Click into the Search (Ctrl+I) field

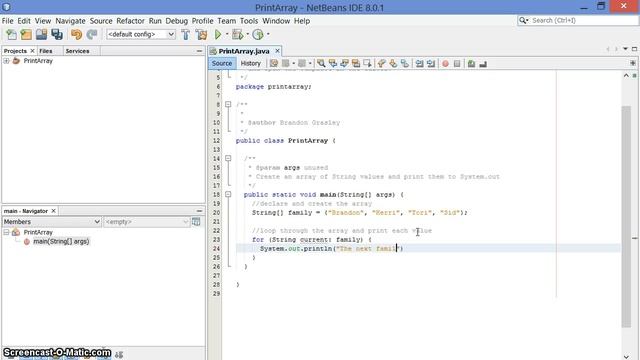(x=584, y=20)
